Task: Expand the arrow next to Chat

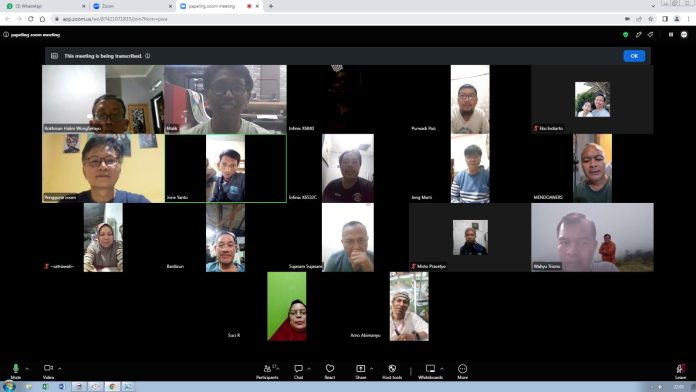Action: 309,368
